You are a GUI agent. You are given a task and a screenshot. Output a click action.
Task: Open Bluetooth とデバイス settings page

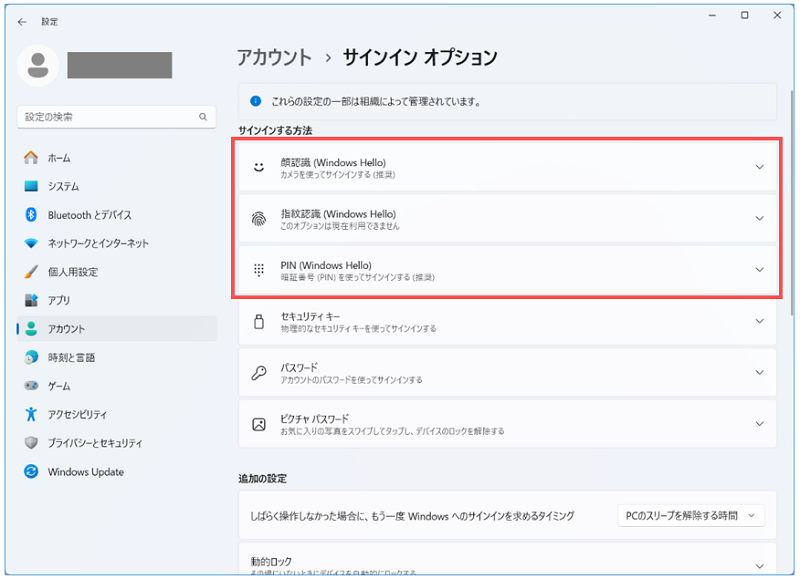(117, 215)
